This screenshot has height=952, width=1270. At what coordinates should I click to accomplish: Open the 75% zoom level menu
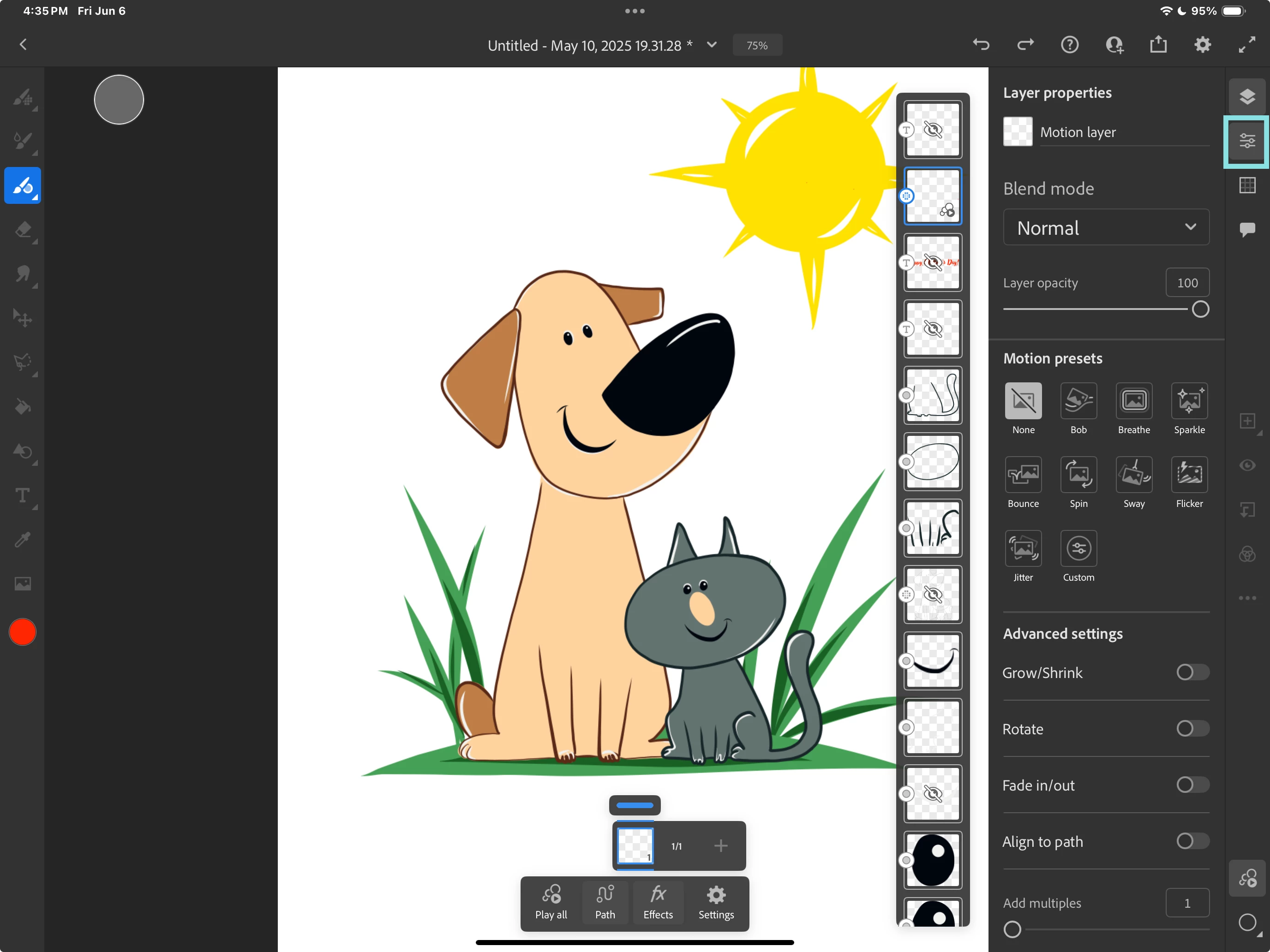coord(757,45)
